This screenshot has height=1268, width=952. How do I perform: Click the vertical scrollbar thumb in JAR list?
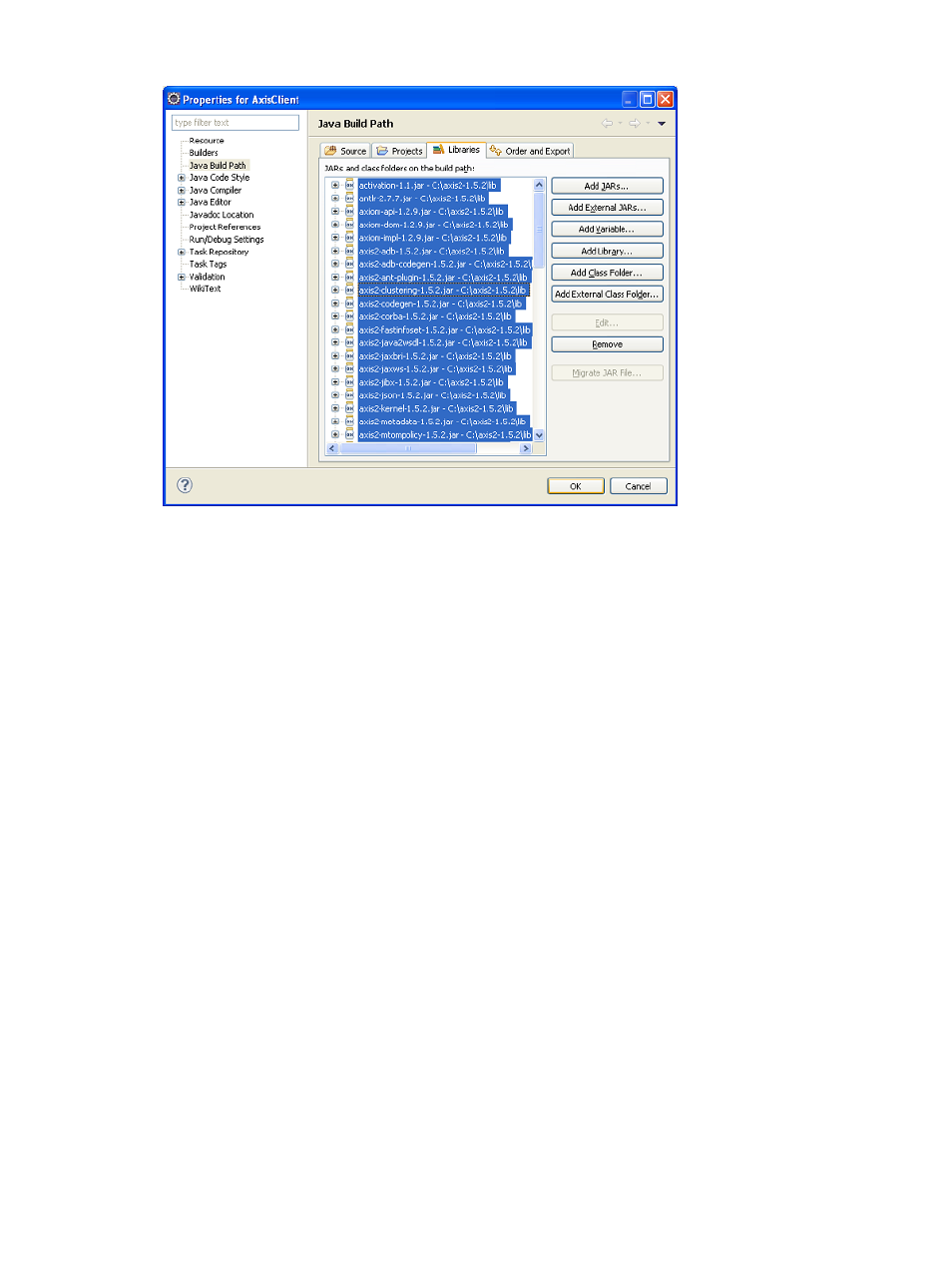tap(539, 229)
